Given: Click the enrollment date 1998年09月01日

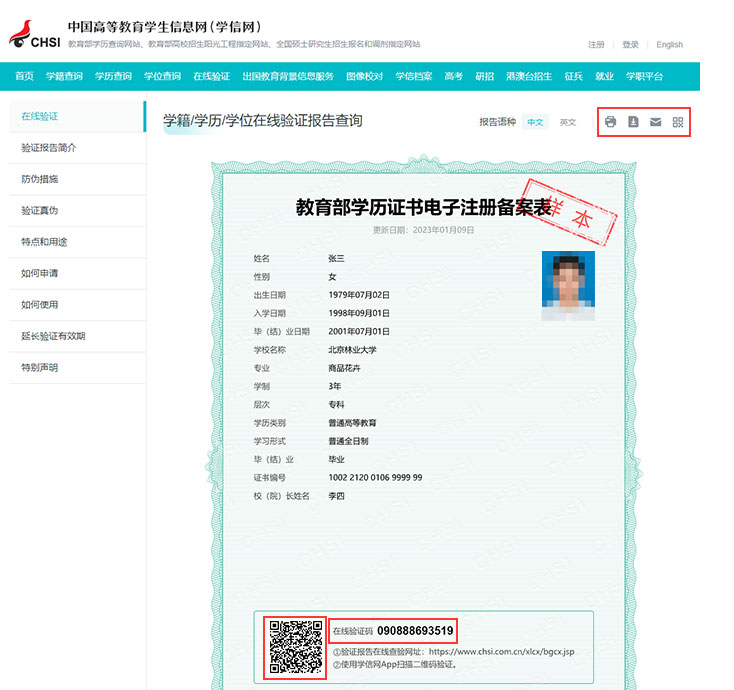Looking at the screenshot, I should click(359, 313).
